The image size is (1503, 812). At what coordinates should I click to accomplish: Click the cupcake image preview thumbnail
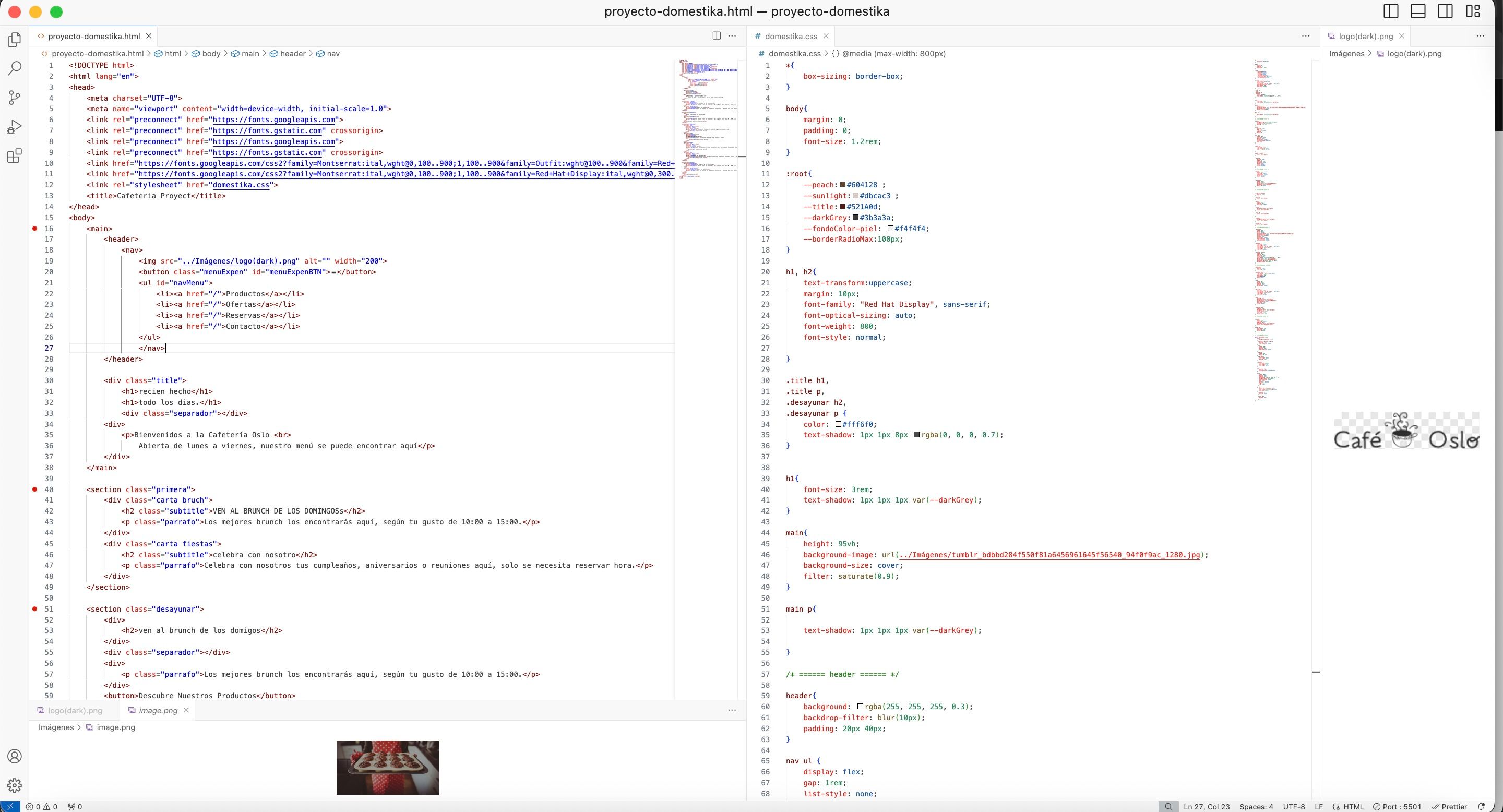tap(387, 767)
